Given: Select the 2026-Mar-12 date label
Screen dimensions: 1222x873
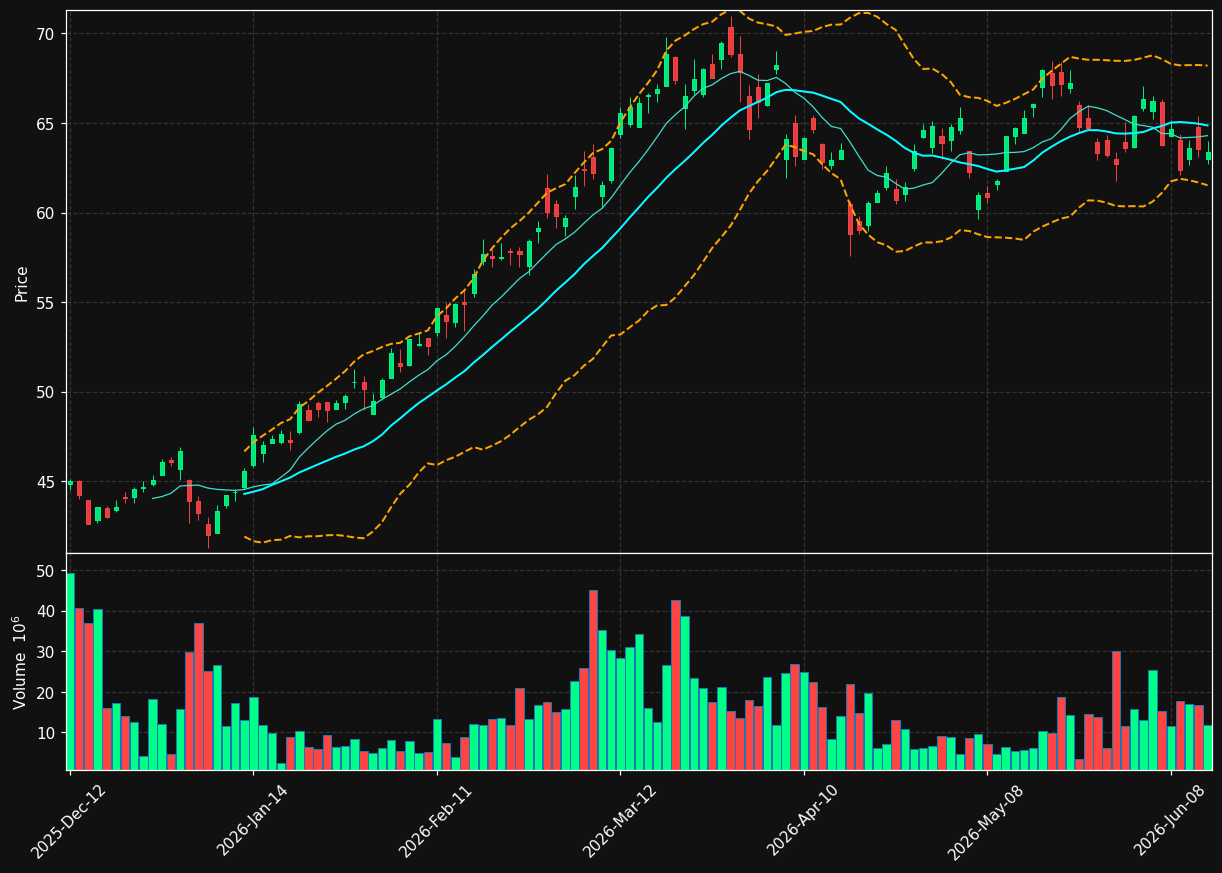Looking at the screenshot, I should [620, 821].
